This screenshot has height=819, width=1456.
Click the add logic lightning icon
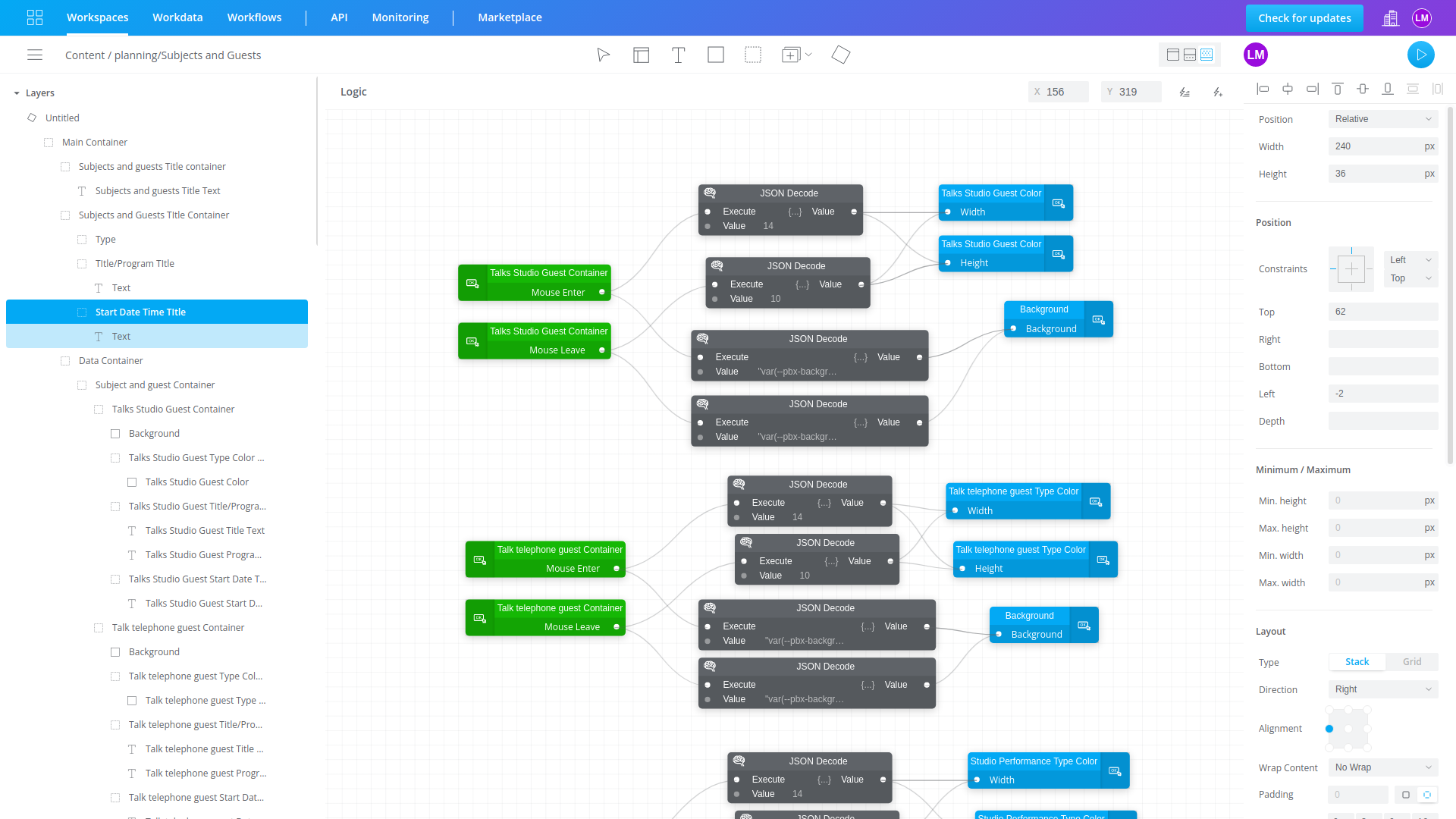click(1217, 92)
